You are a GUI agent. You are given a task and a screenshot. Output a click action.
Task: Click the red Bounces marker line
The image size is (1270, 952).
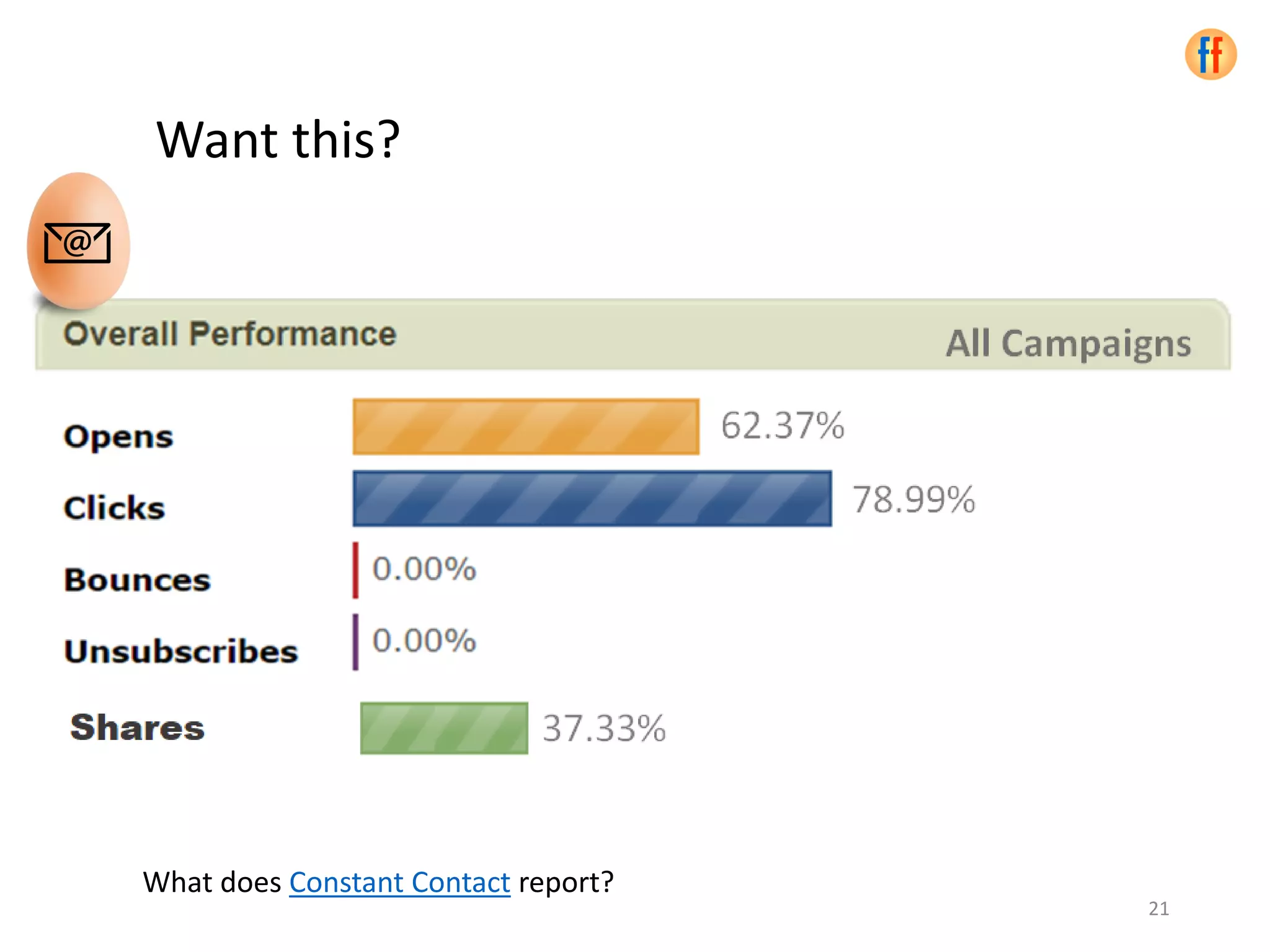[x=355, y=570]
